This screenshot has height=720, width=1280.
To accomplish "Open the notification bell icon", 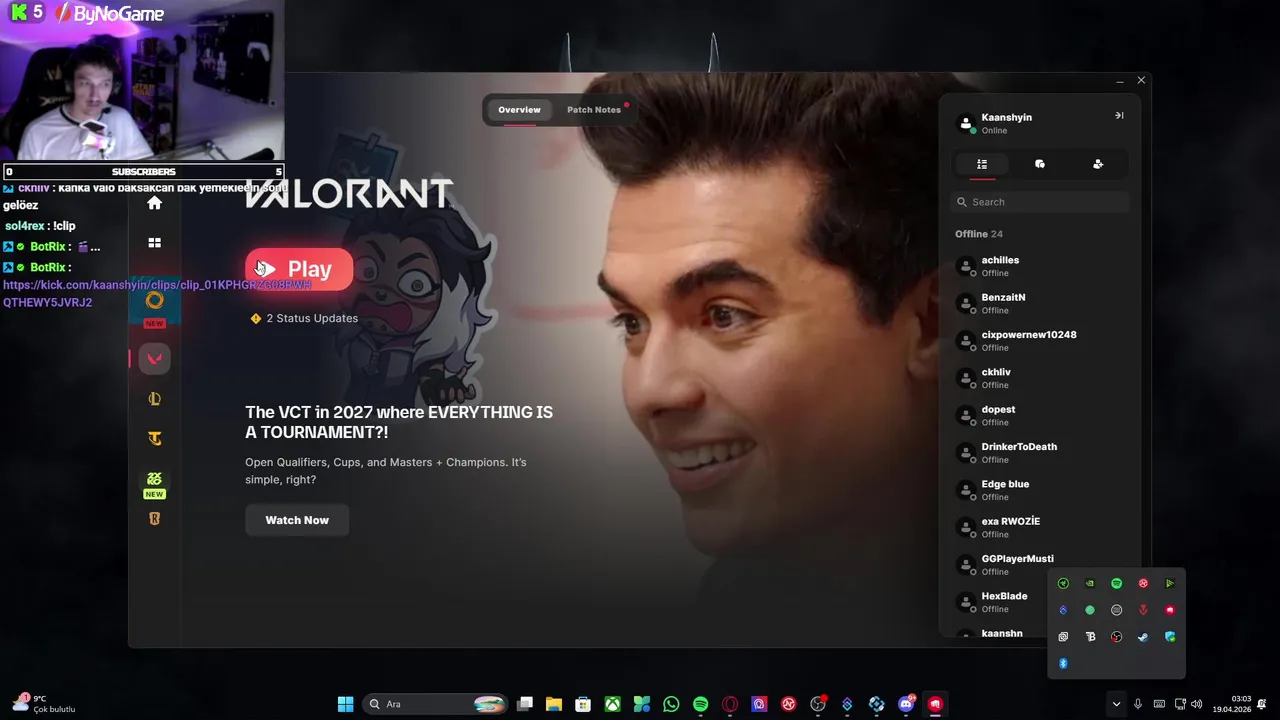I will [1262, 704].
